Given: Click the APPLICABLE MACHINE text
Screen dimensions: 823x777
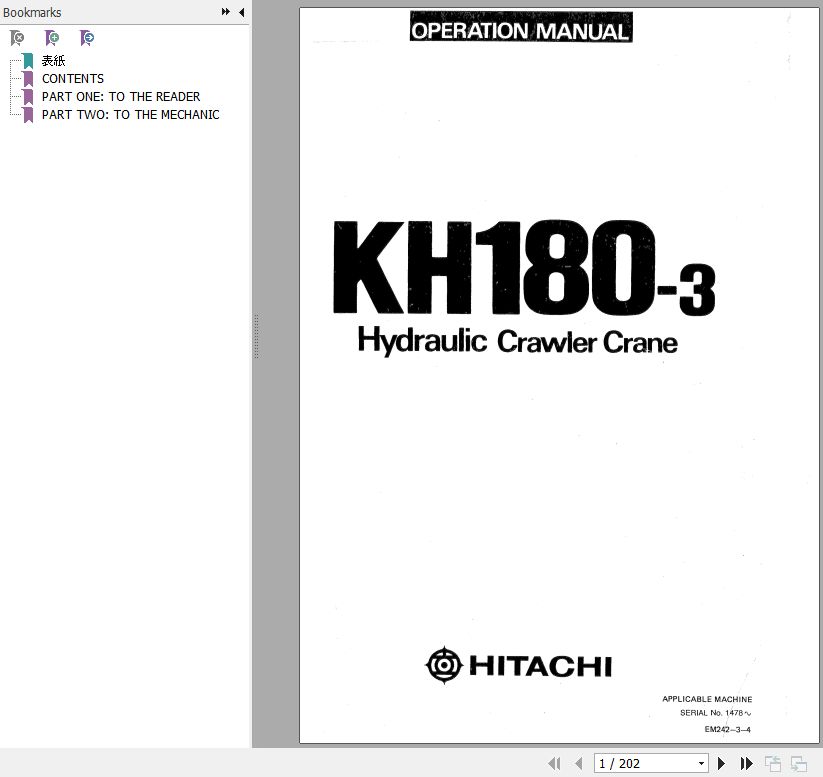Looking at the screenshot, I should click(707, 699).
